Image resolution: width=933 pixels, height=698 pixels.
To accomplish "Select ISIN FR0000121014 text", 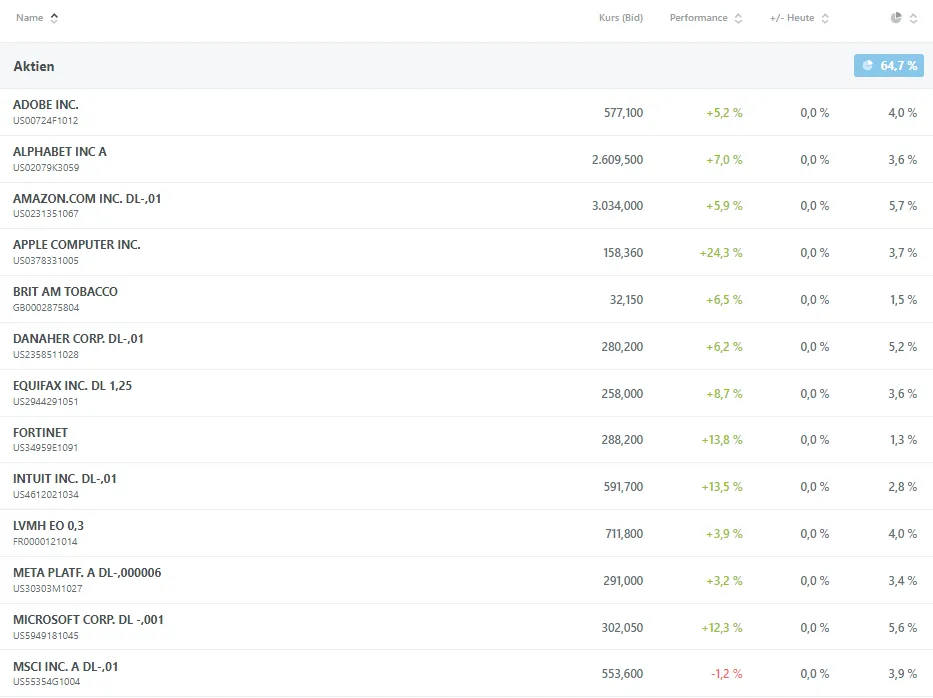I will tap(45, 542).
